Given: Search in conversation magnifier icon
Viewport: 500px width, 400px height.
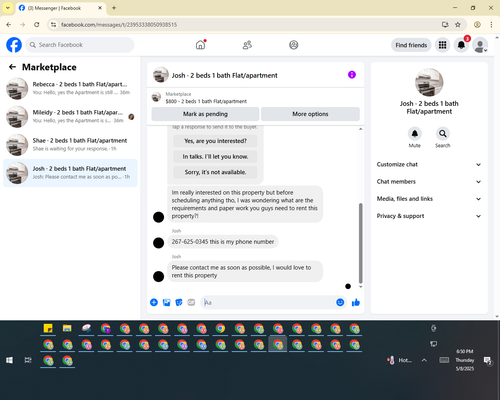Looking at the screenshot, I should [443, 134].
